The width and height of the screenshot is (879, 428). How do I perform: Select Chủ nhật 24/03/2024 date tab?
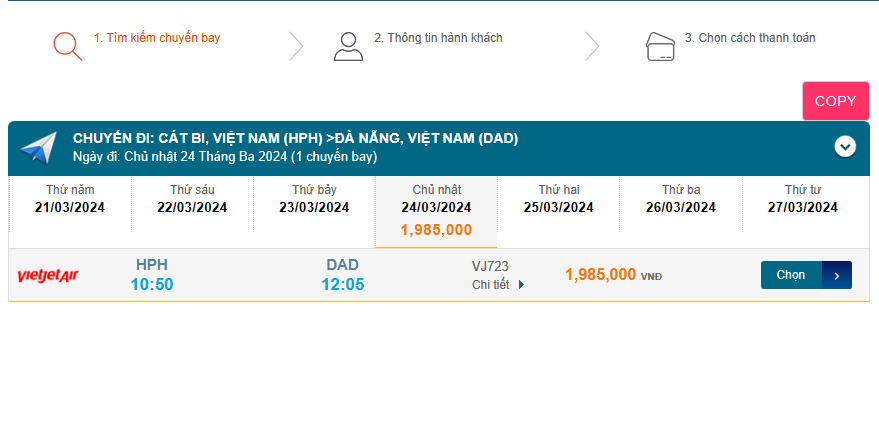coord(436,210)
